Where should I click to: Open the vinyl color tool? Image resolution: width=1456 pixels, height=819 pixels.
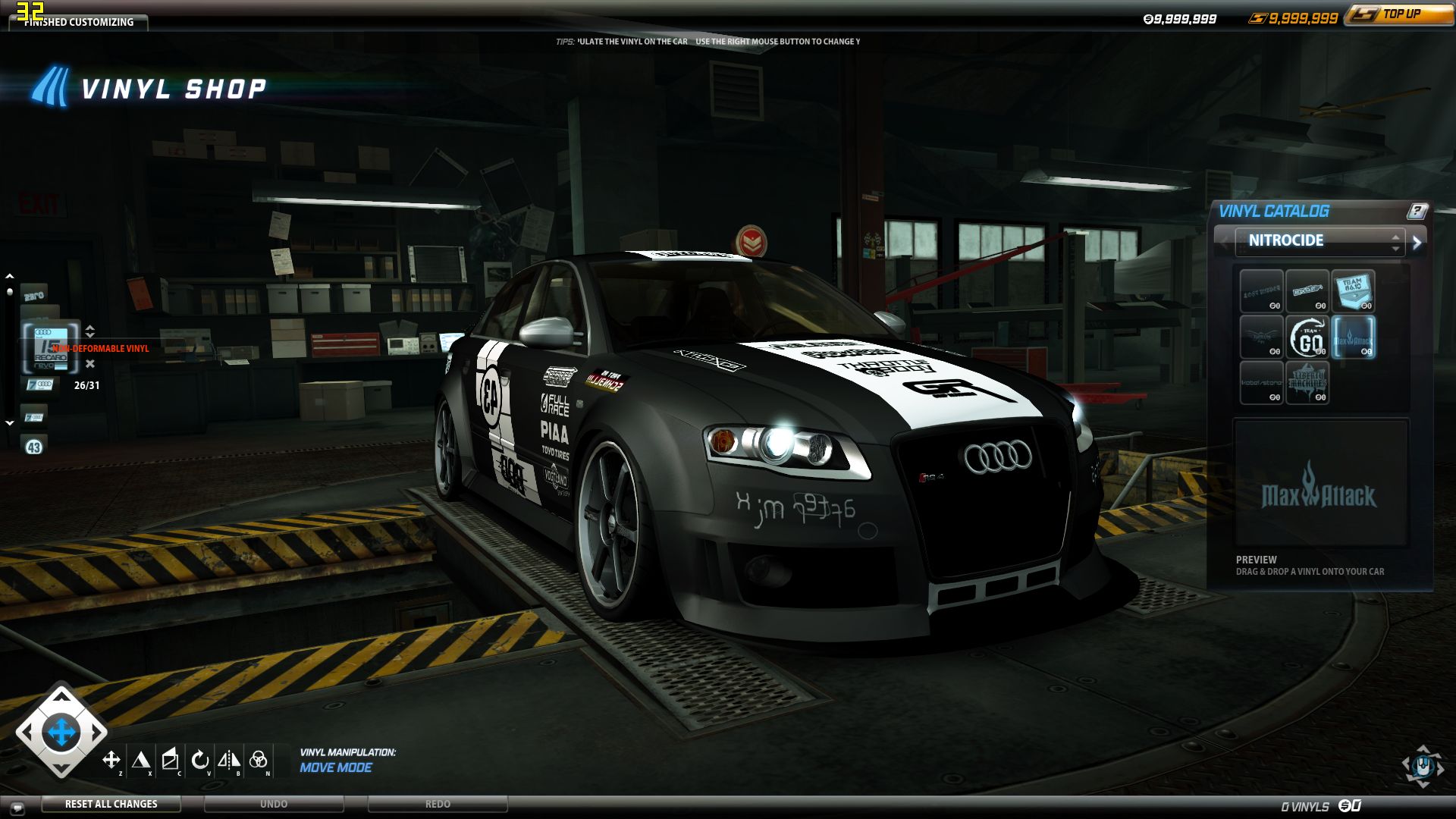[258, 759]
